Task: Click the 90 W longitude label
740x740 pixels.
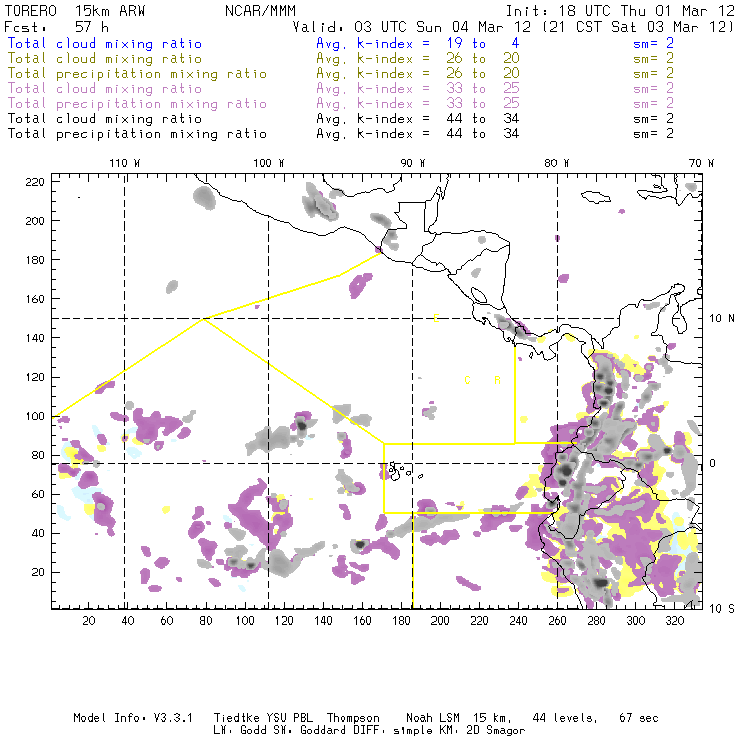Action: [412, 163]
